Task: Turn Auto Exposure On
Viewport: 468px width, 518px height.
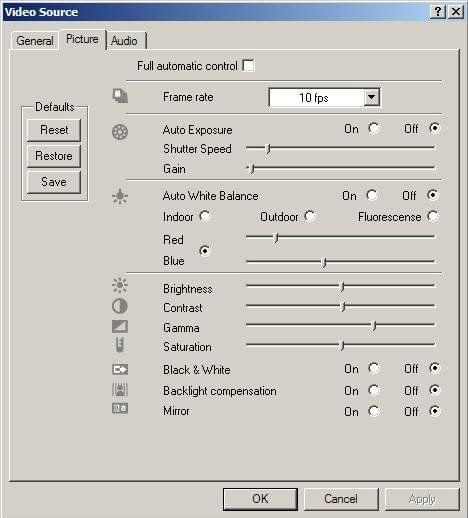Action: [374, 128]
